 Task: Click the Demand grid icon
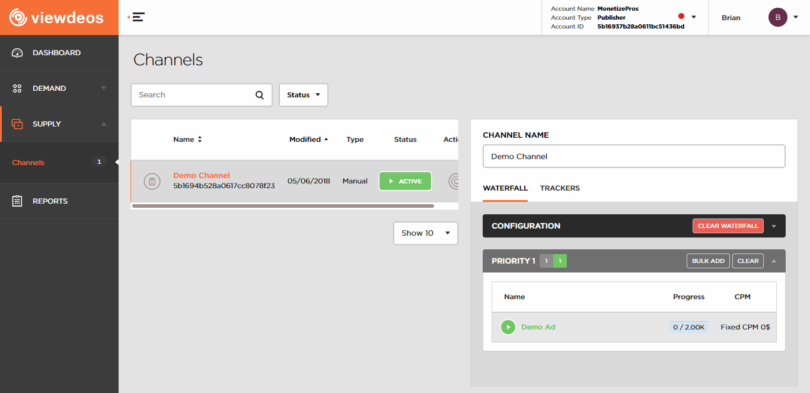pos(17,88)
